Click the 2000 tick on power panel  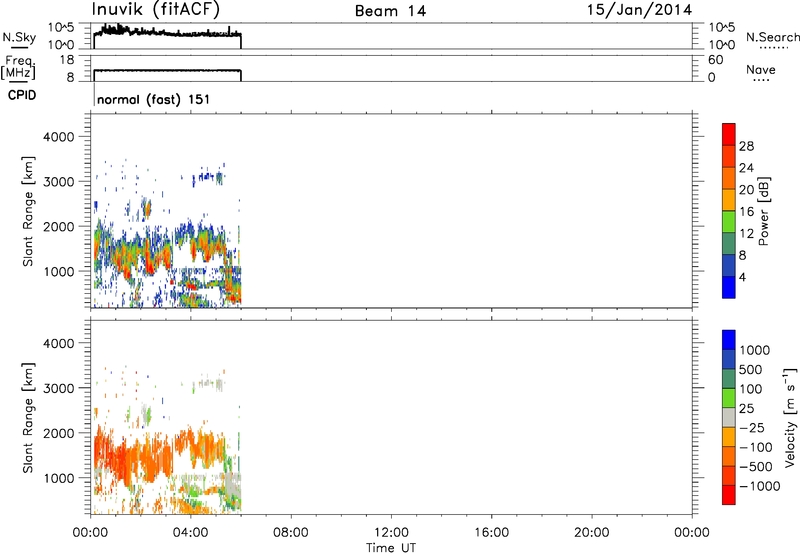coord(58,227)
